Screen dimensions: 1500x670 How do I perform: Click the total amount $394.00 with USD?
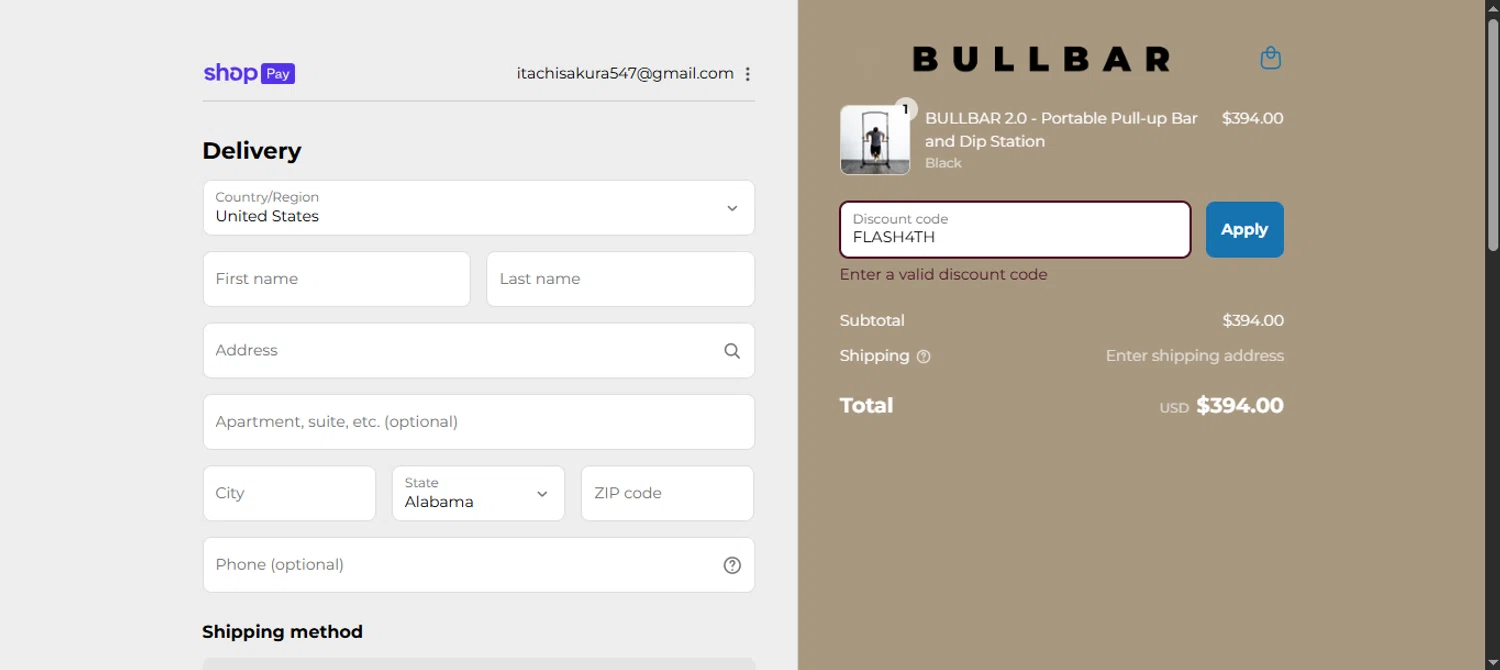tap(1221, 406)
